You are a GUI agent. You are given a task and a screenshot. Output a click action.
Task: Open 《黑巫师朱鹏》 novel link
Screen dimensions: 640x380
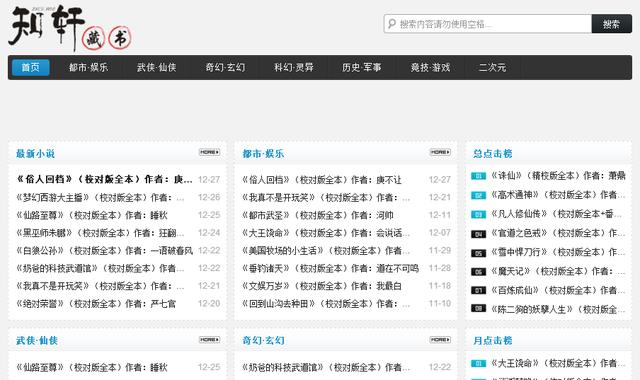pos(100,233)
